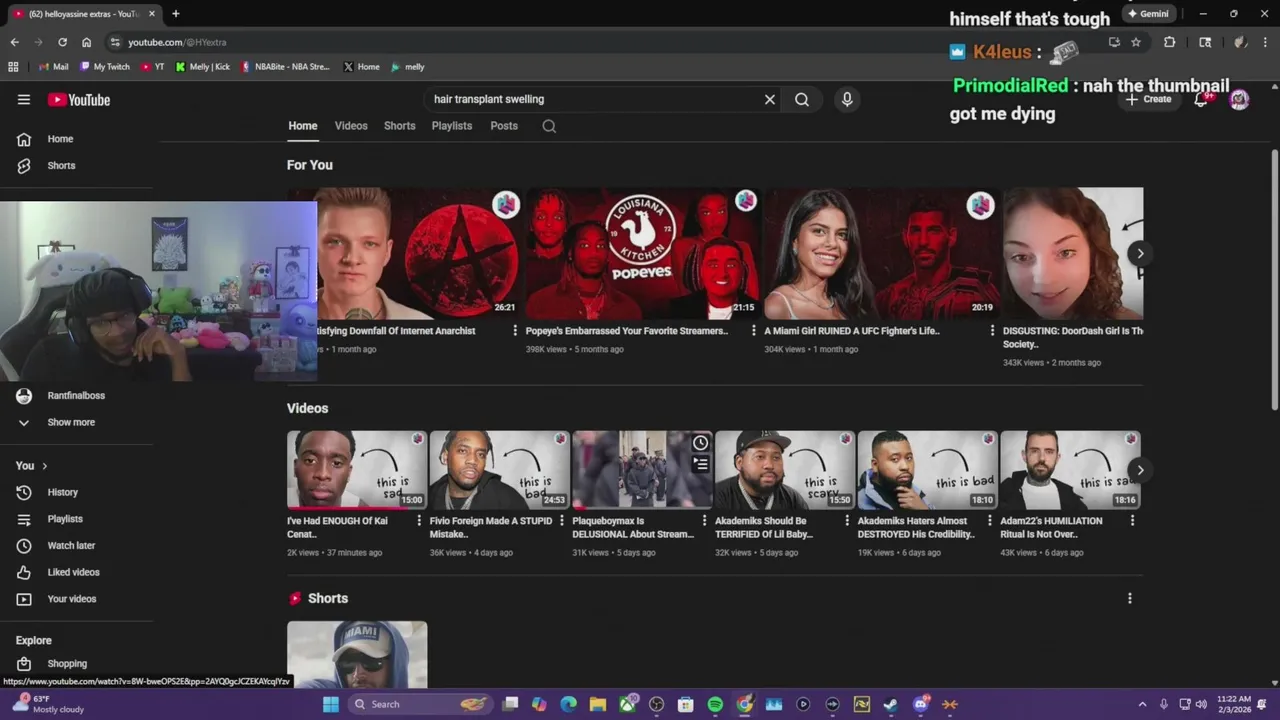Open the Miami short thumbnail
The width and height of the screenshot is (1280, 720).
point(357,655)
